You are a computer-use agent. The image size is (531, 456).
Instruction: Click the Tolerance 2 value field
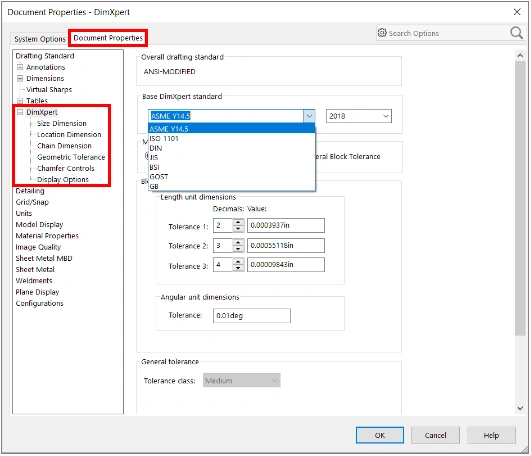click(x=286, y=245)
